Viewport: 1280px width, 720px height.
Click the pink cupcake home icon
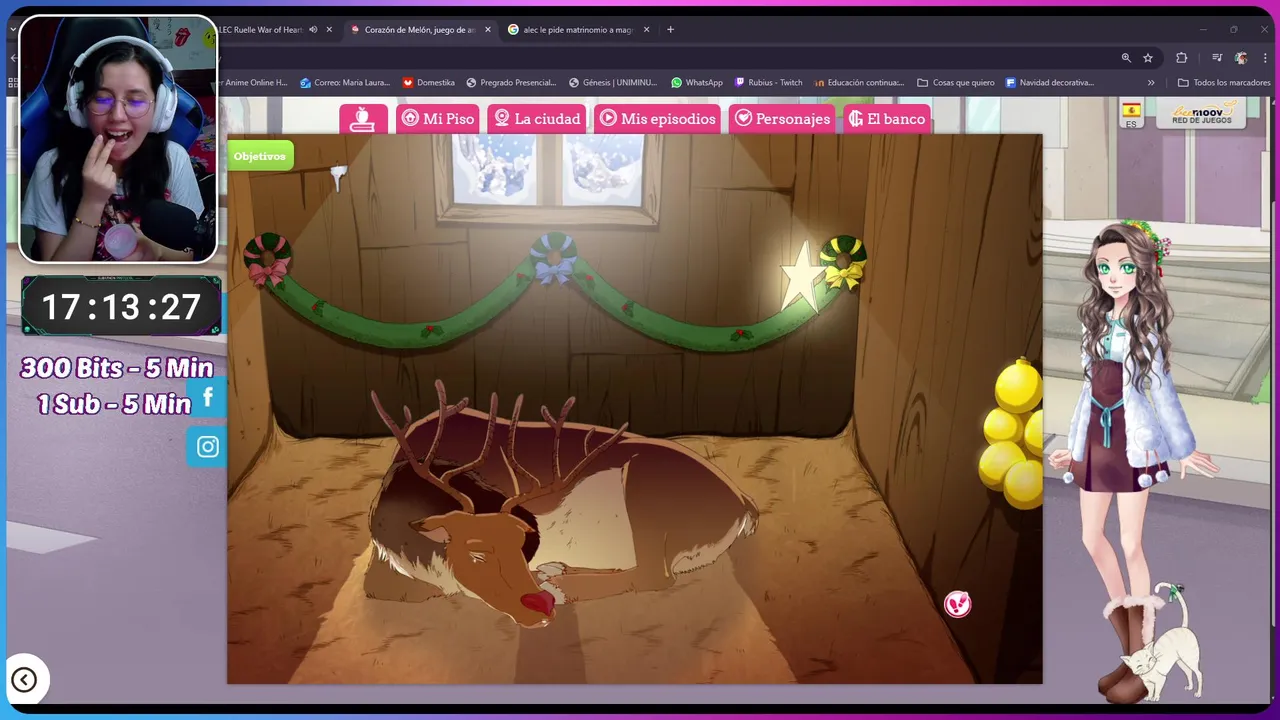point(363,119)
